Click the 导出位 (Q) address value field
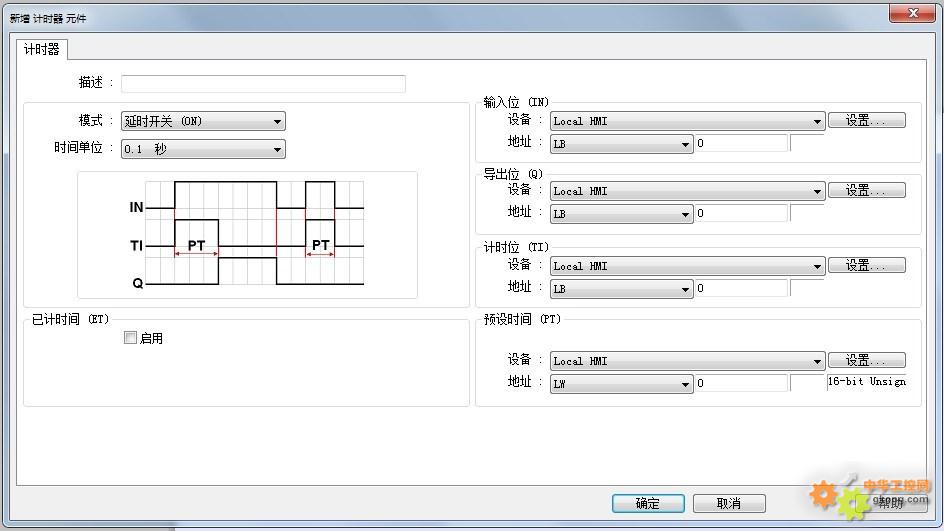The height and width of the screenshot is (531, 944). point(742,214)
